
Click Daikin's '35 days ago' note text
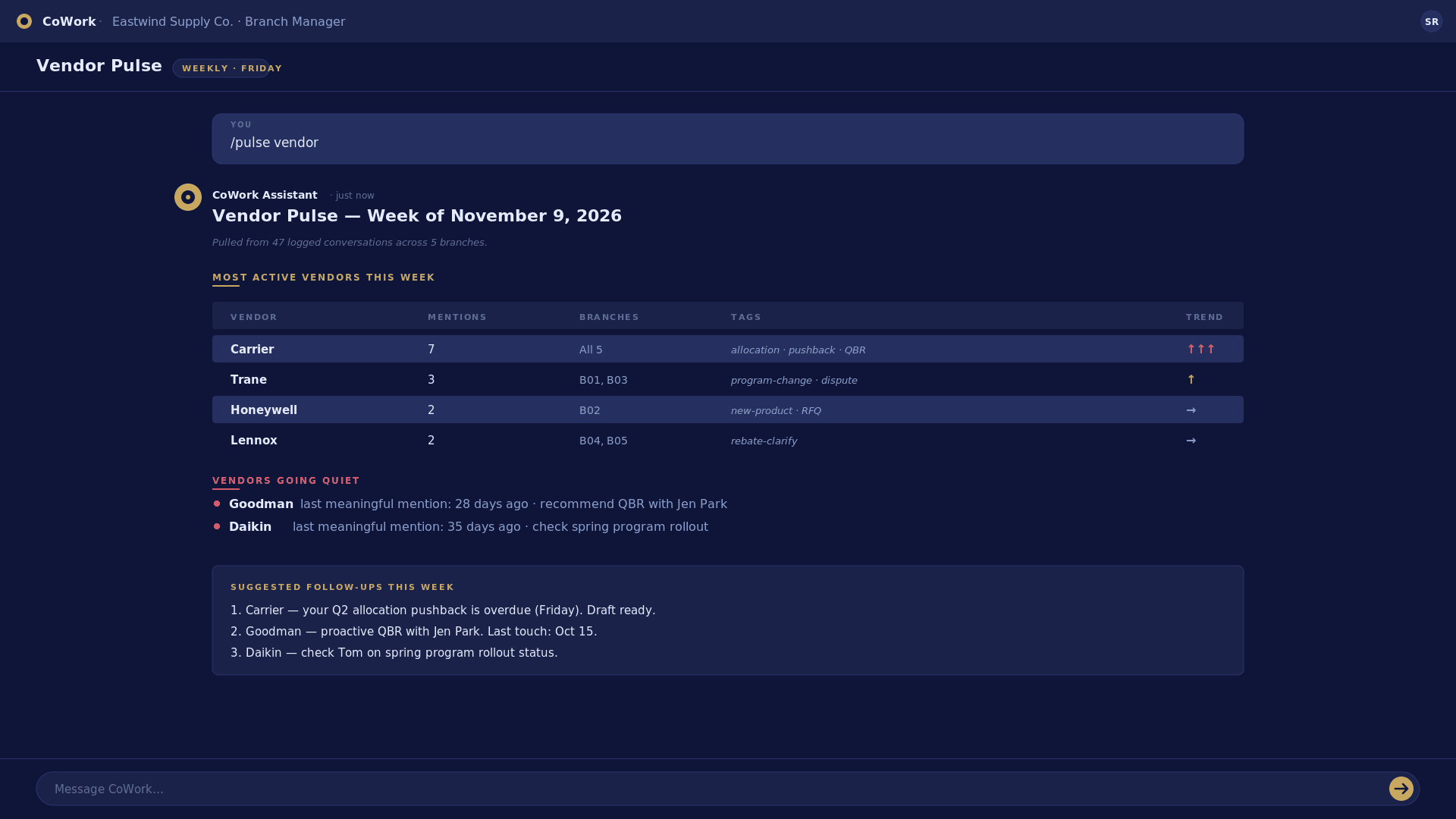pyautogui.click(x=500, y=526)
